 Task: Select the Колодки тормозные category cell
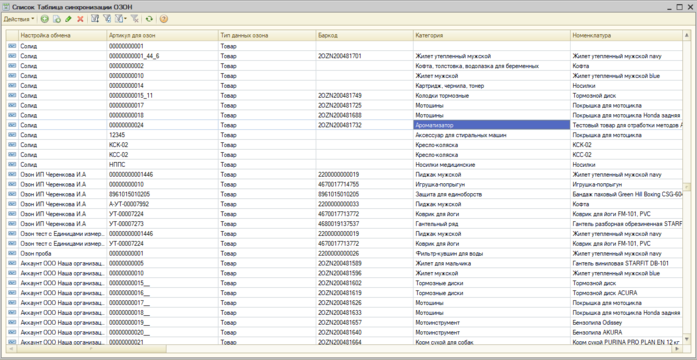coord(492,95)
